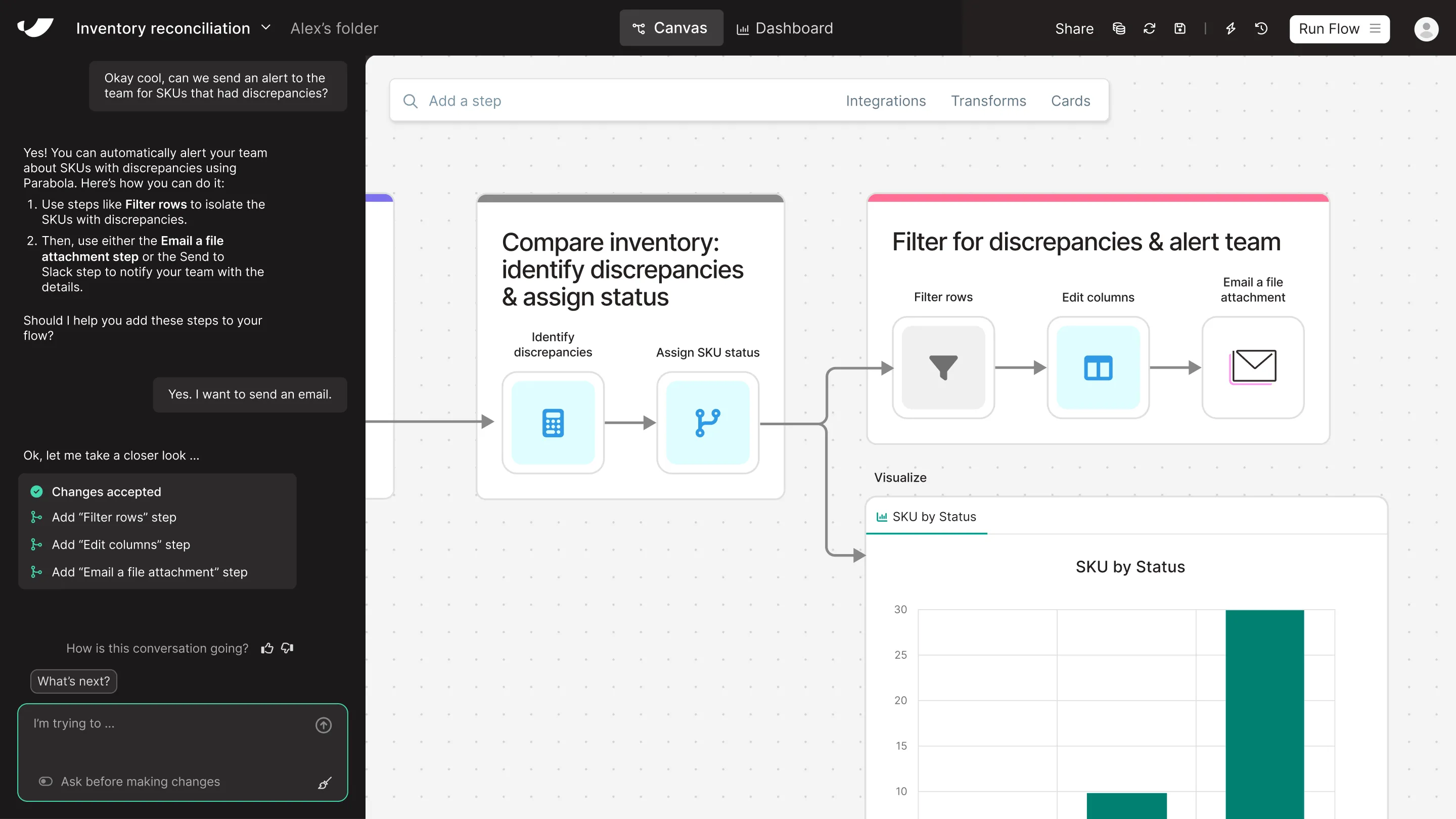1456x819 pixels.
Task: Select the Assign SKU status branch step
Action: (708, 423)
